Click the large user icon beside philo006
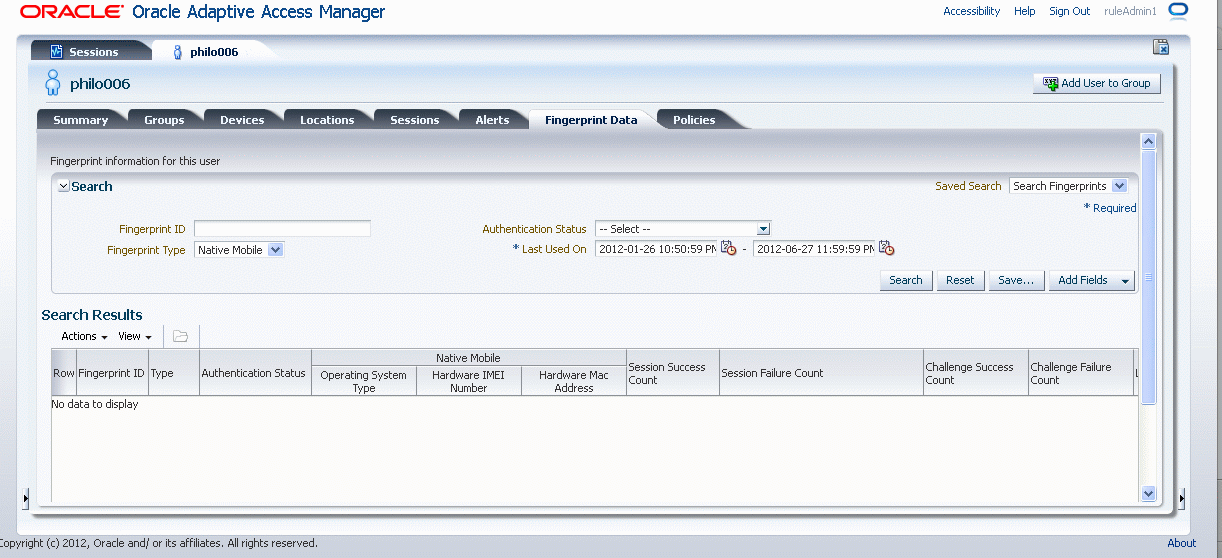The image size is (1222, 558). click(53, 83)
